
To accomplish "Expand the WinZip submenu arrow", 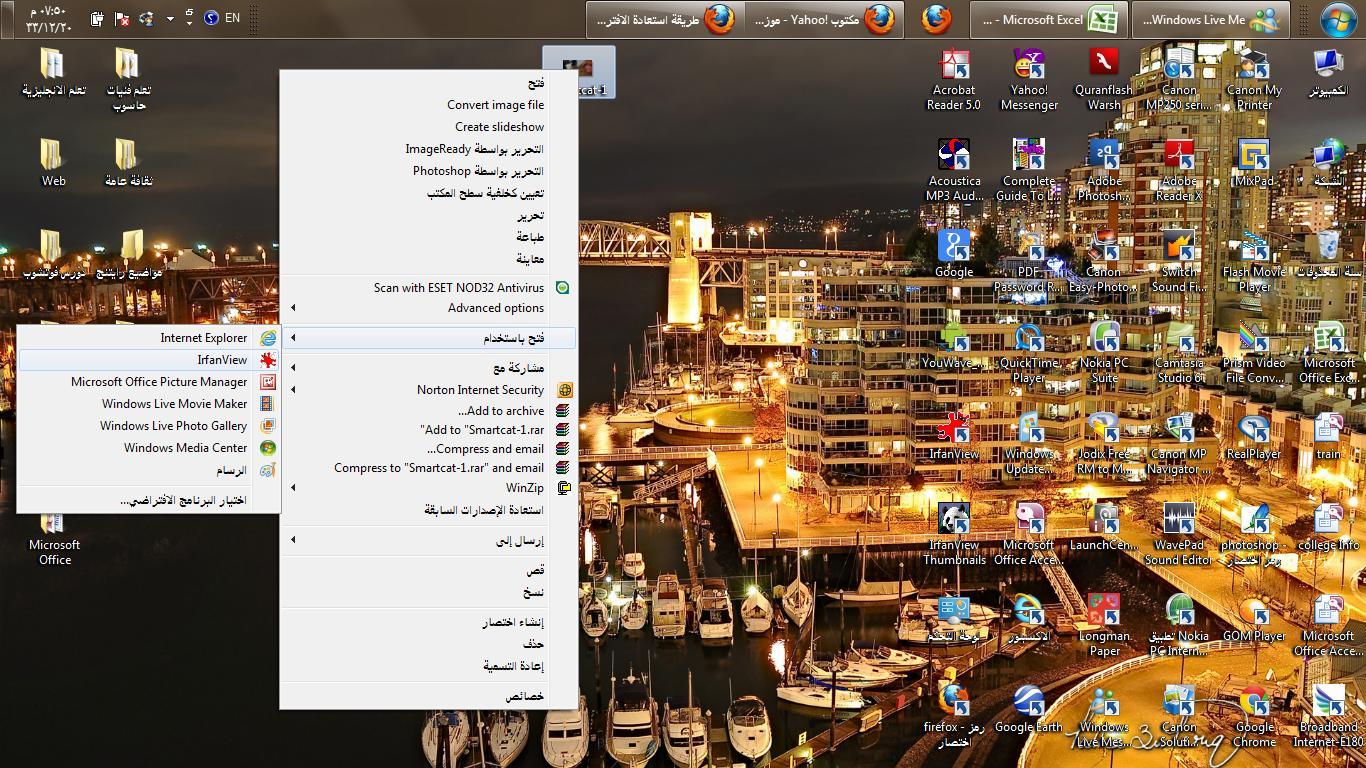I will pos(293,488).
